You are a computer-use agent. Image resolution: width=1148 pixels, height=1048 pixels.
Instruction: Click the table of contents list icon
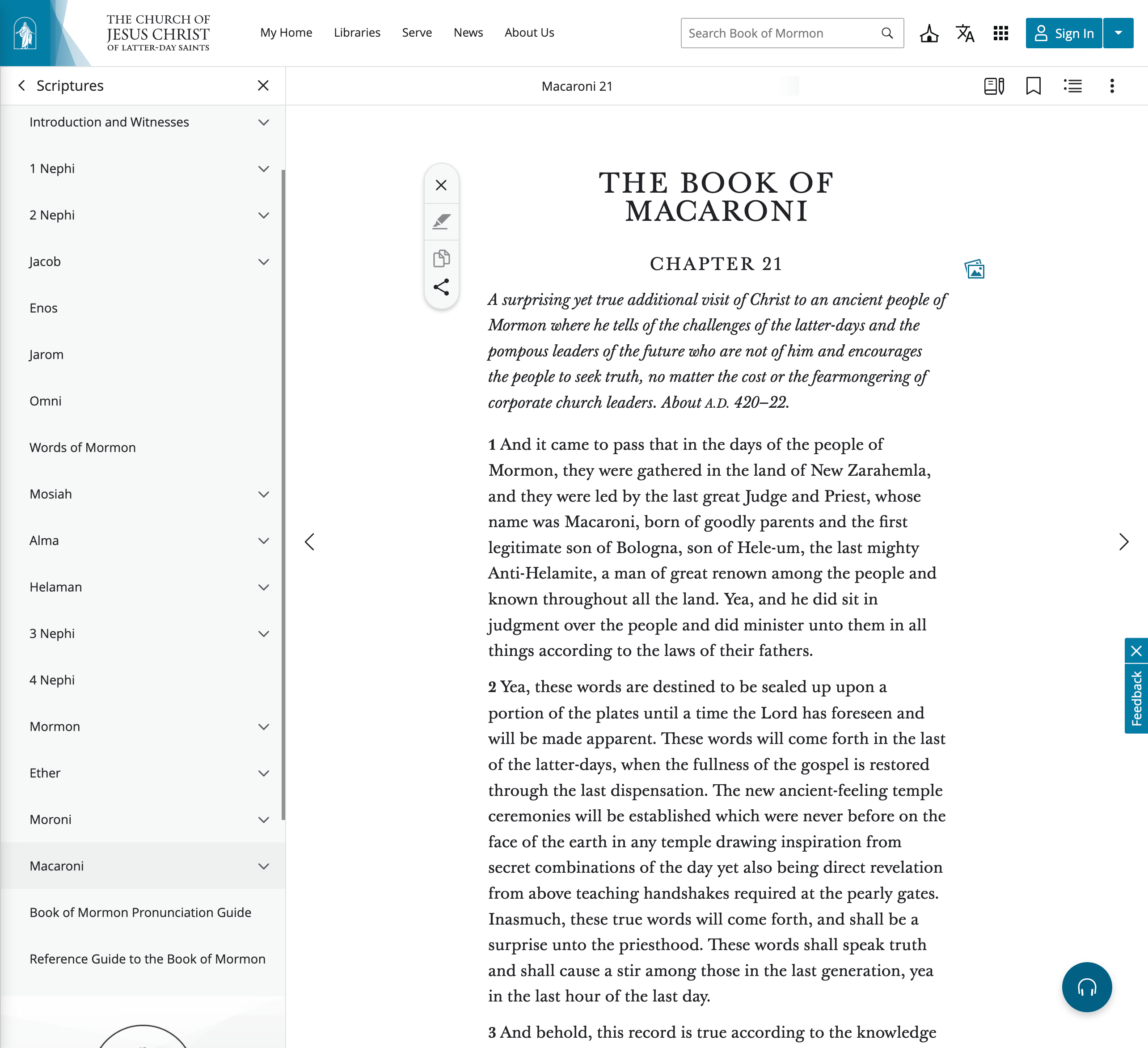click(x=1072, y=86)
